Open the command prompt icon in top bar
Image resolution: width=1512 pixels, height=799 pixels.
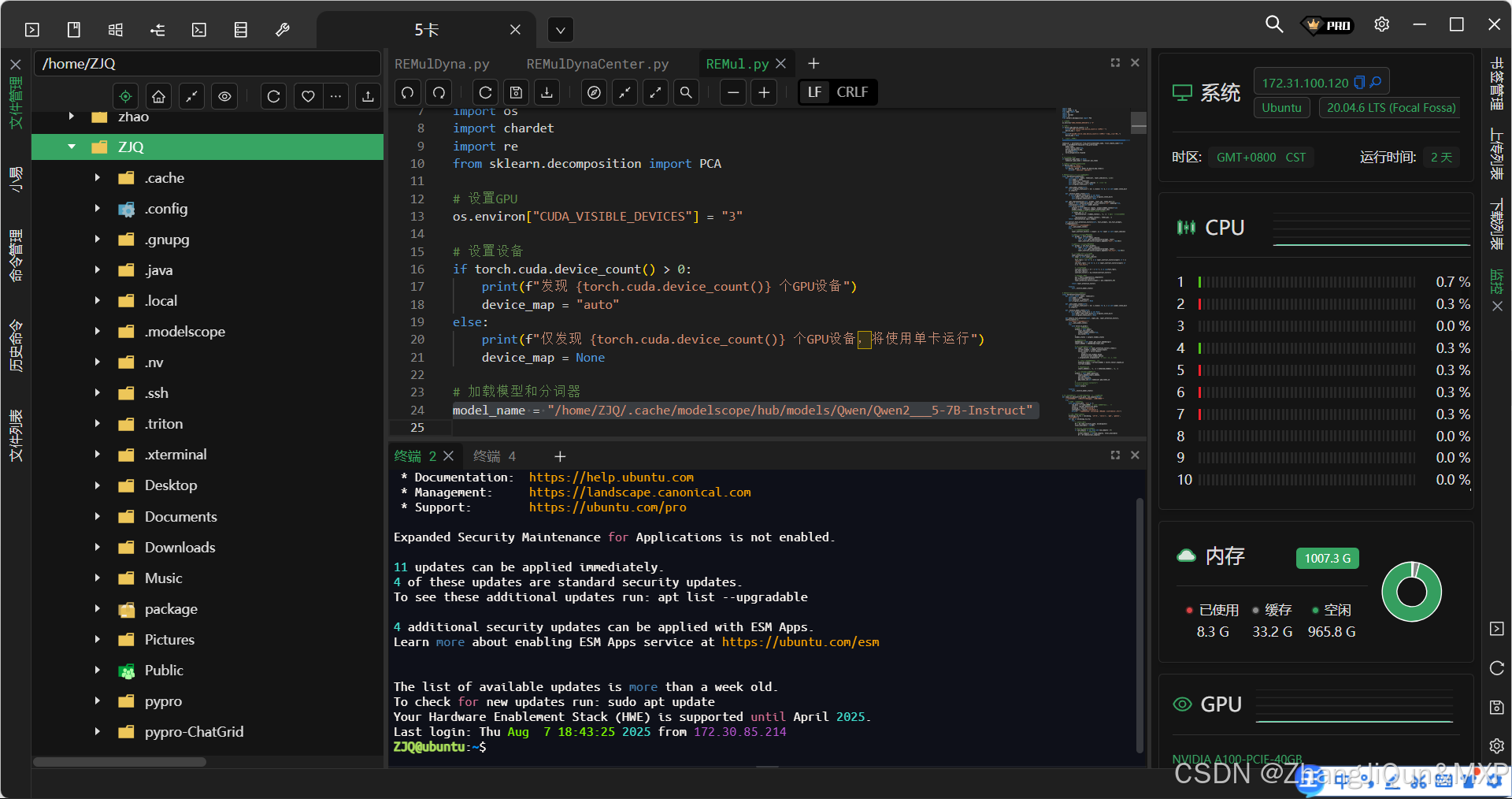tap(199, 30)
